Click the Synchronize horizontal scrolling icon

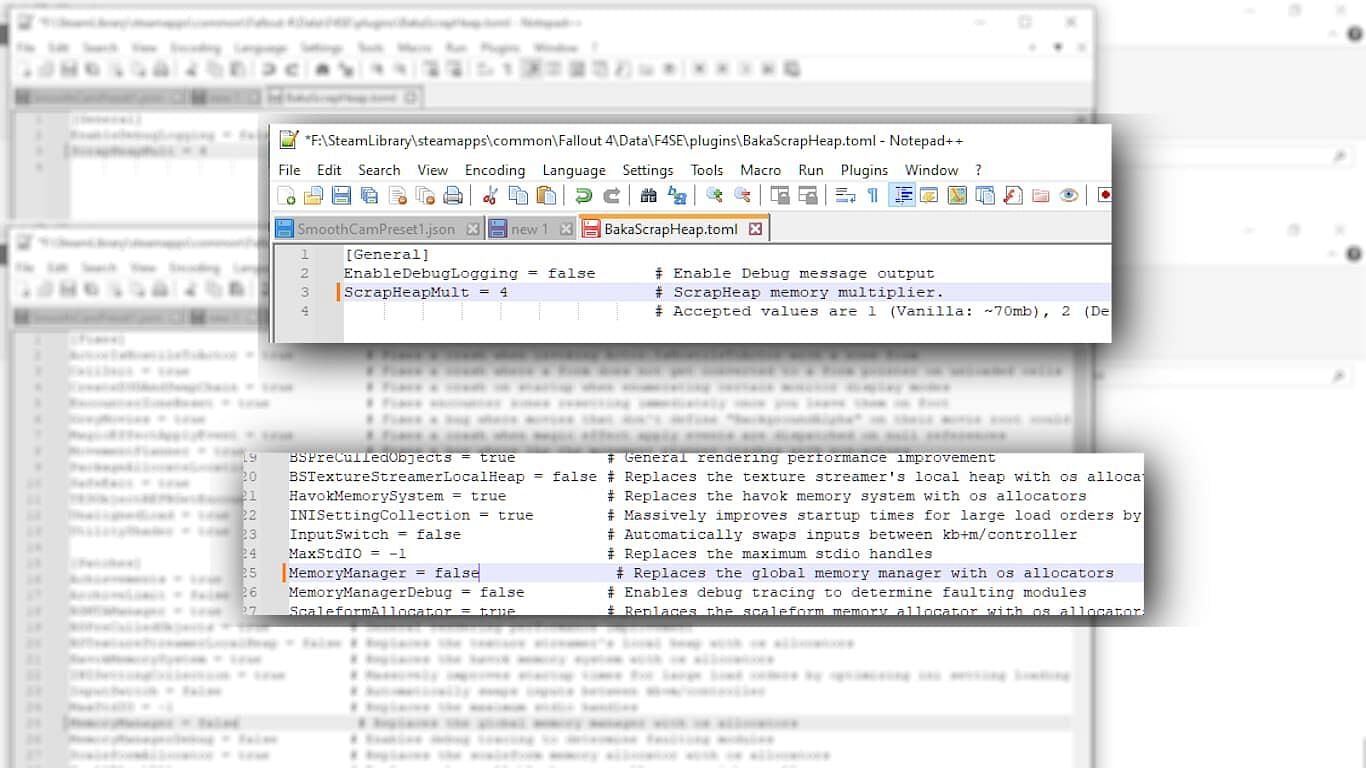pyautogui.click(x=807, y=195)
